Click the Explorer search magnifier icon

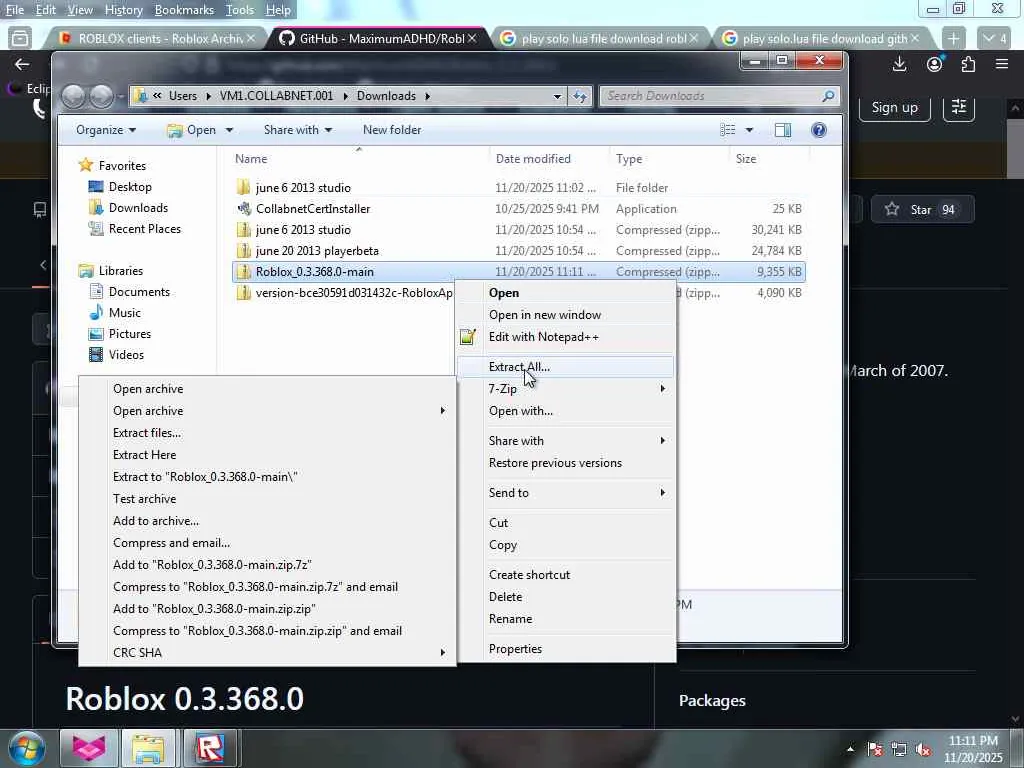pyautogui.click(x=828, y=96)
